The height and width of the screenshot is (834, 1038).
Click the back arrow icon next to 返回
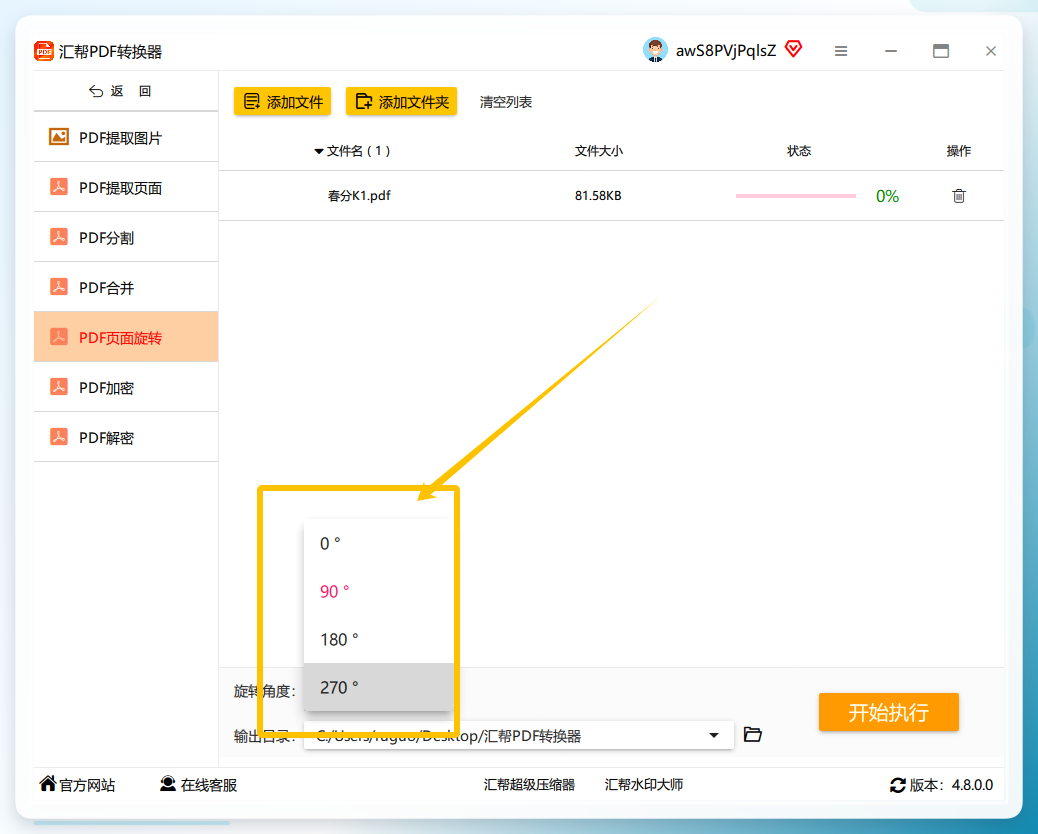[96, 91]
